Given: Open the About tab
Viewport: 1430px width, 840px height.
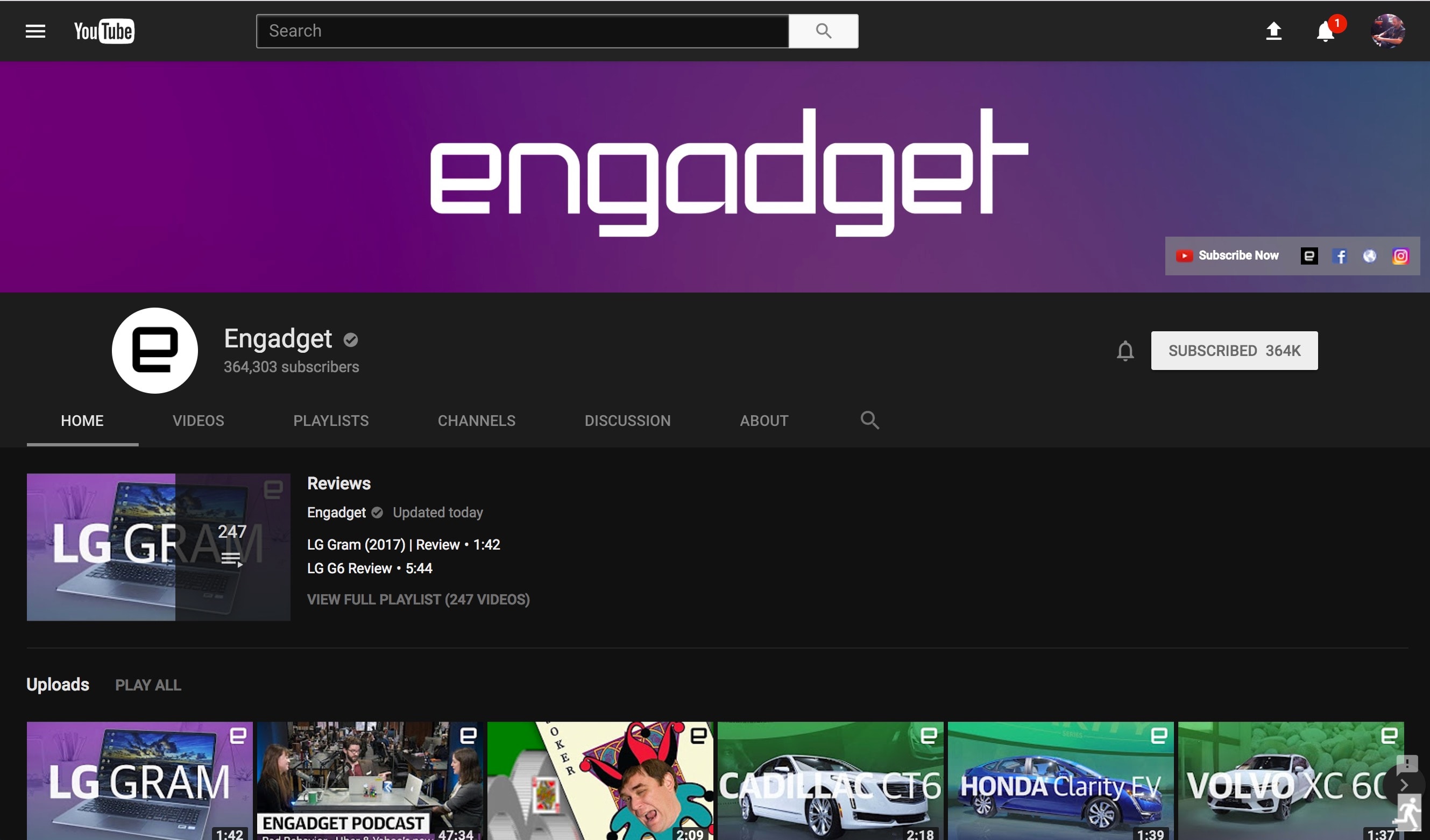Looking at the screenshot, I should pyautogui.click(x=764, y=421).
